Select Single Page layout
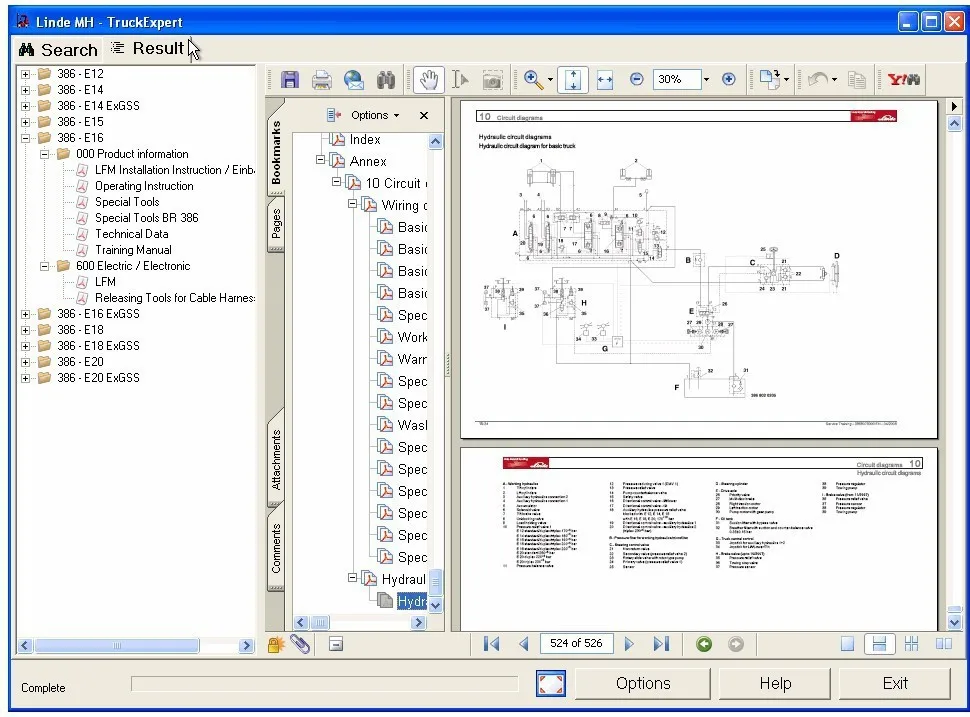The width and height of the screenshot is (970, 717). [x=848, y=644]
